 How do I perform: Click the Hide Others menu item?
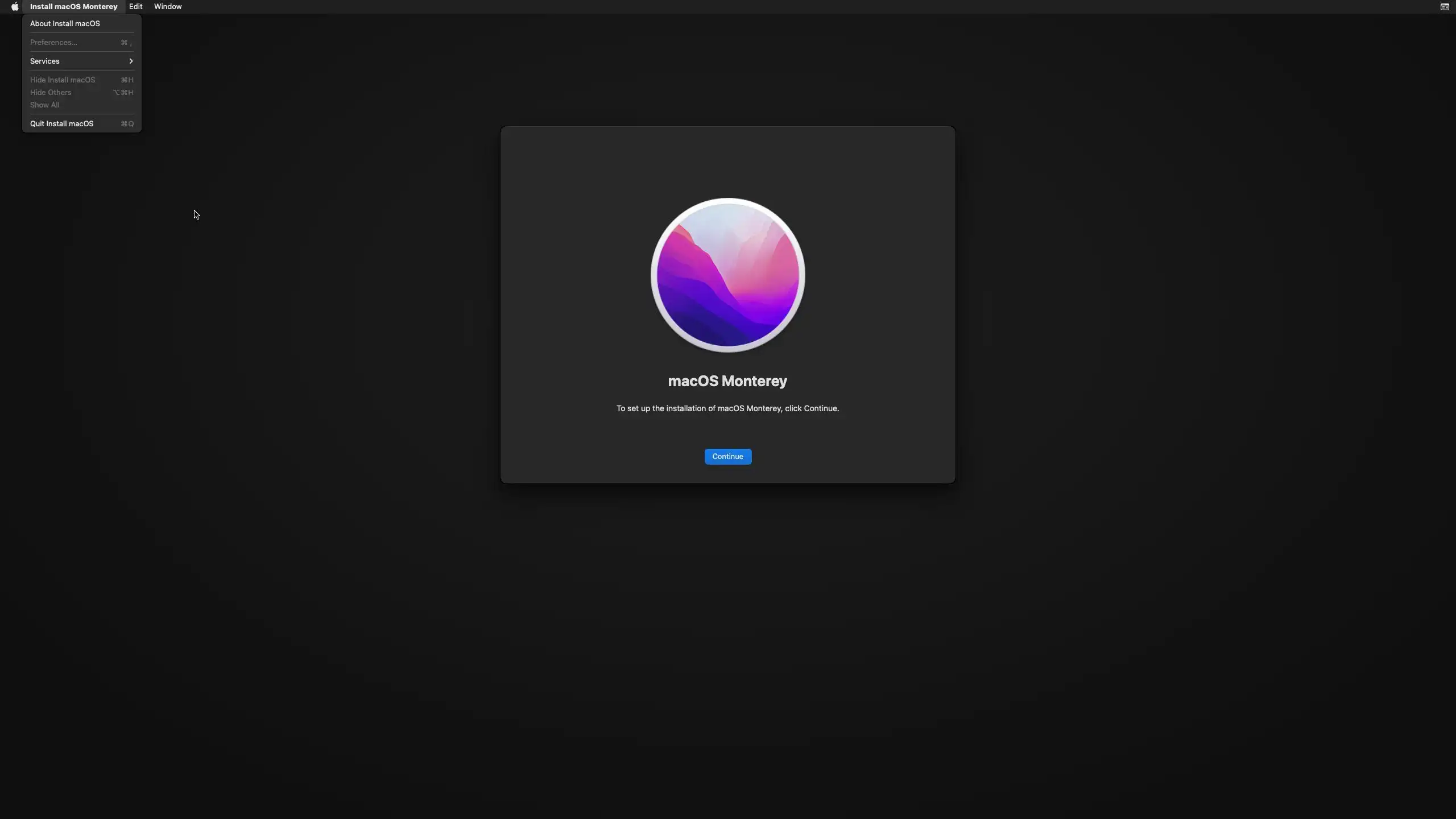[x=51, y=92]
